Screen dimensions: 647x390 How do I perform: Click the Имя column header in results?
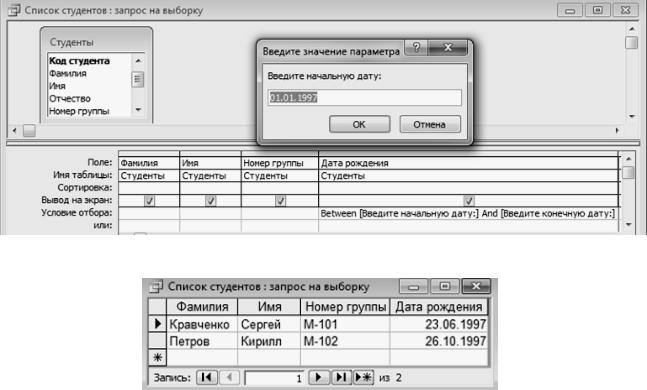click(x=269, y=307)
